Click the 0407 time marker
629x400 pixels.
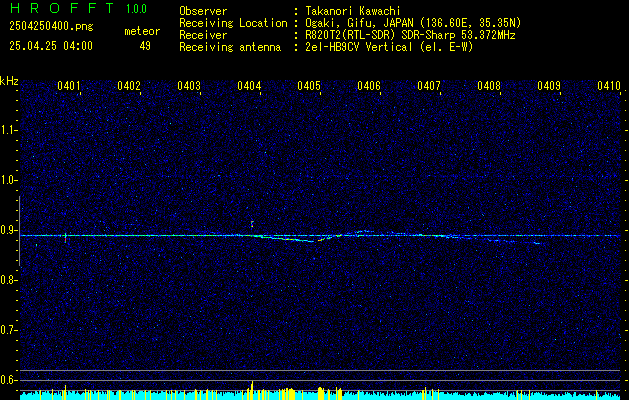click(429, 85)
